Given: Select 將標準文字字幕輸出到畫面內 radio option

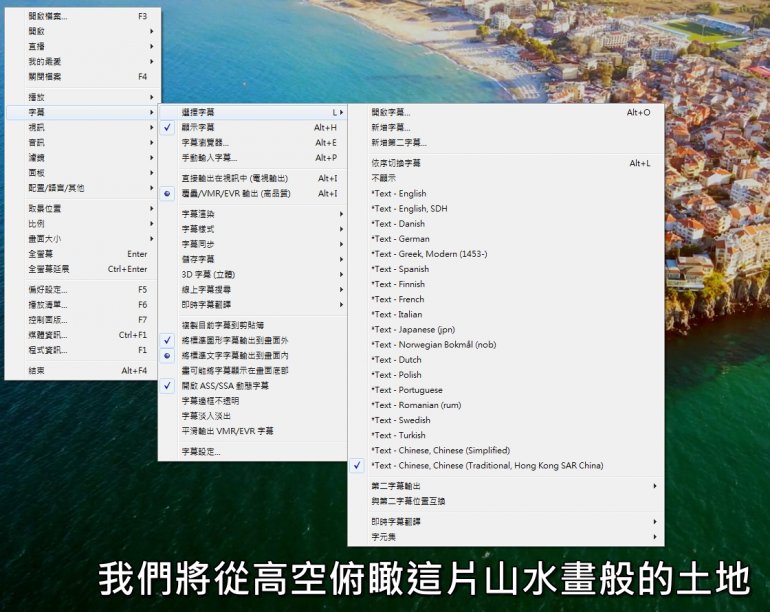Looking at the screenshot, I should [252, 355].
